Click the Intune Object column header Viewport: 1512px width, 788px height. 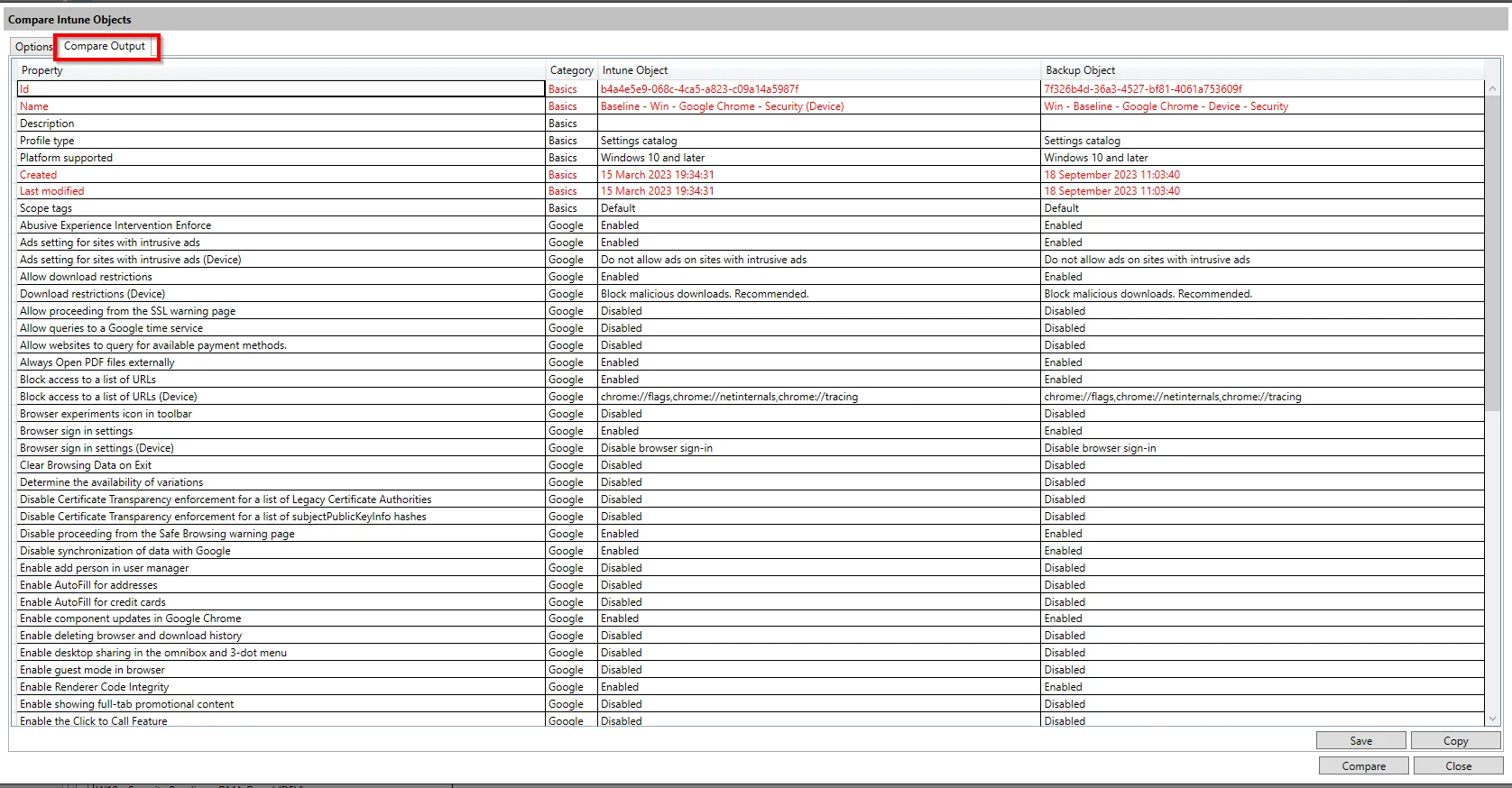(x=819, y=70)
